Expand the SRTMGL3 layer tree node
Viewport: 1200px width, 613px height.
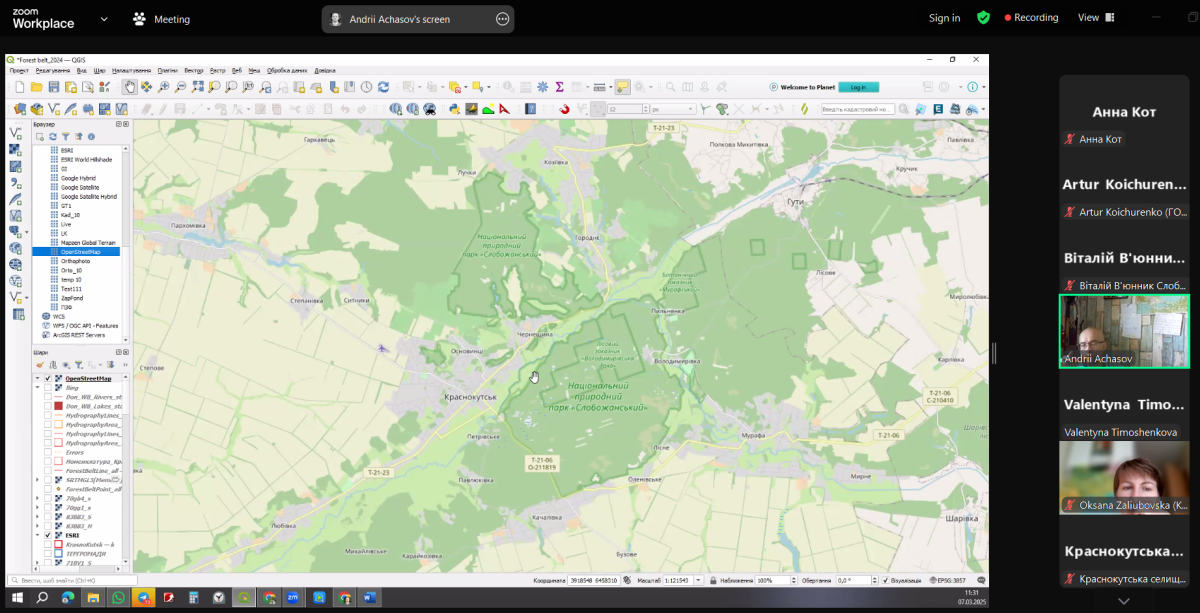[x=38, y=480]
